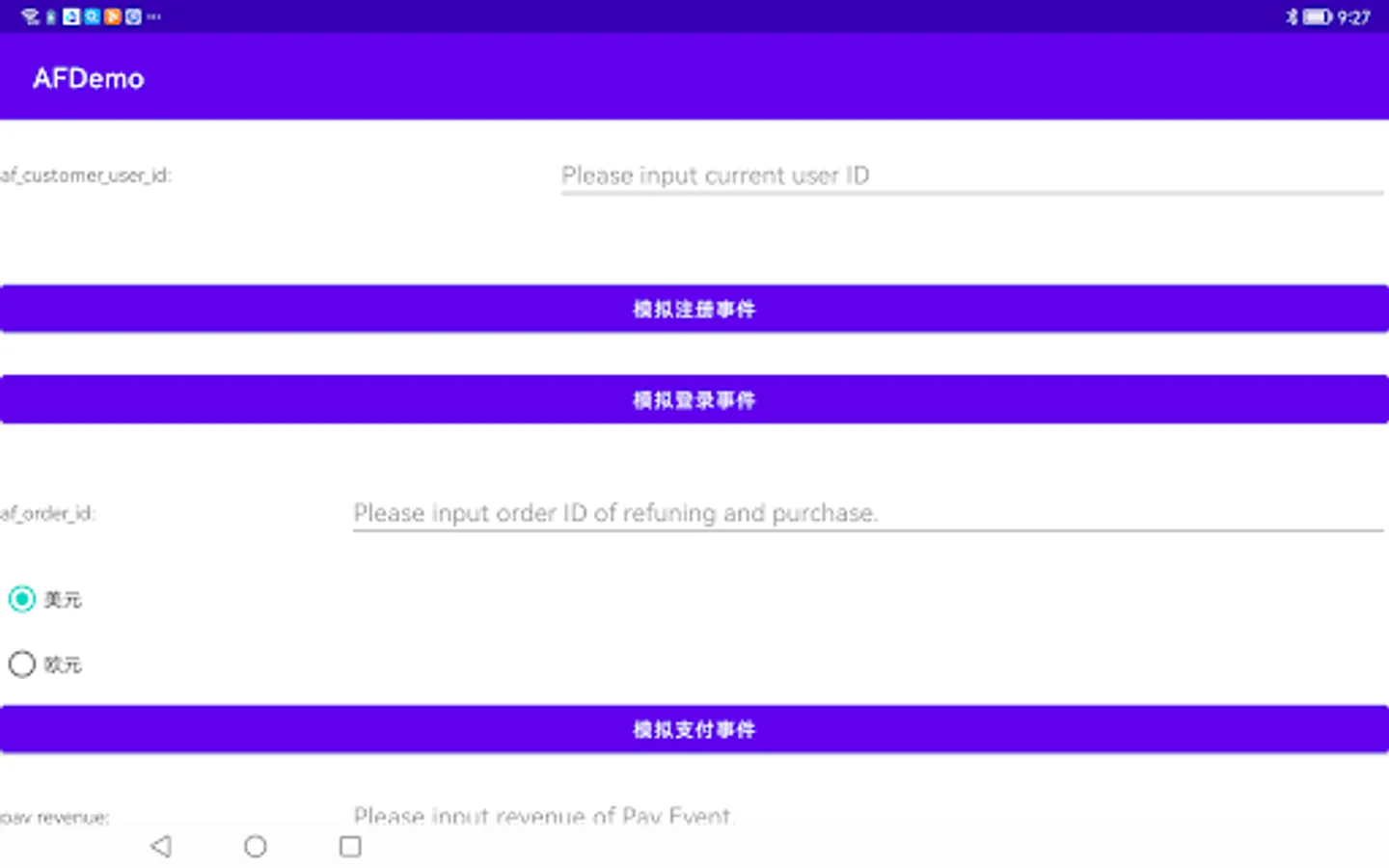Focus the order ID input field

click(866, 512)
